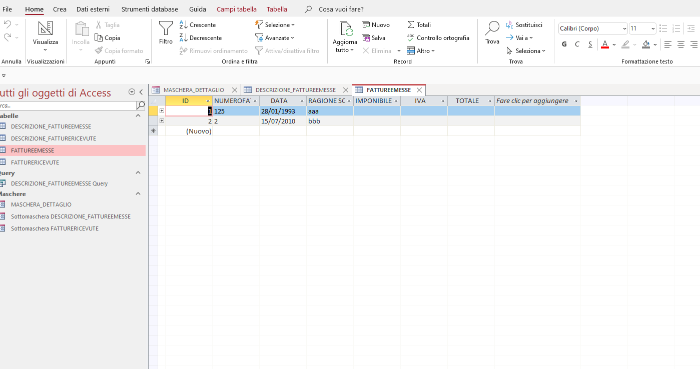Collapse the Tabelle group chevron

(138, 116)
